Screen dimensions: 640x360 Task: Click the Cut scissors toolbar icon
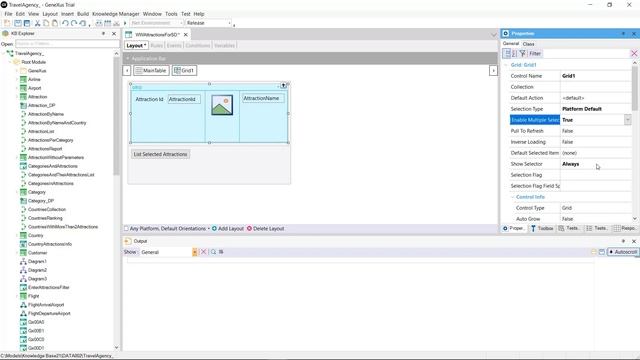click(38, 23)
